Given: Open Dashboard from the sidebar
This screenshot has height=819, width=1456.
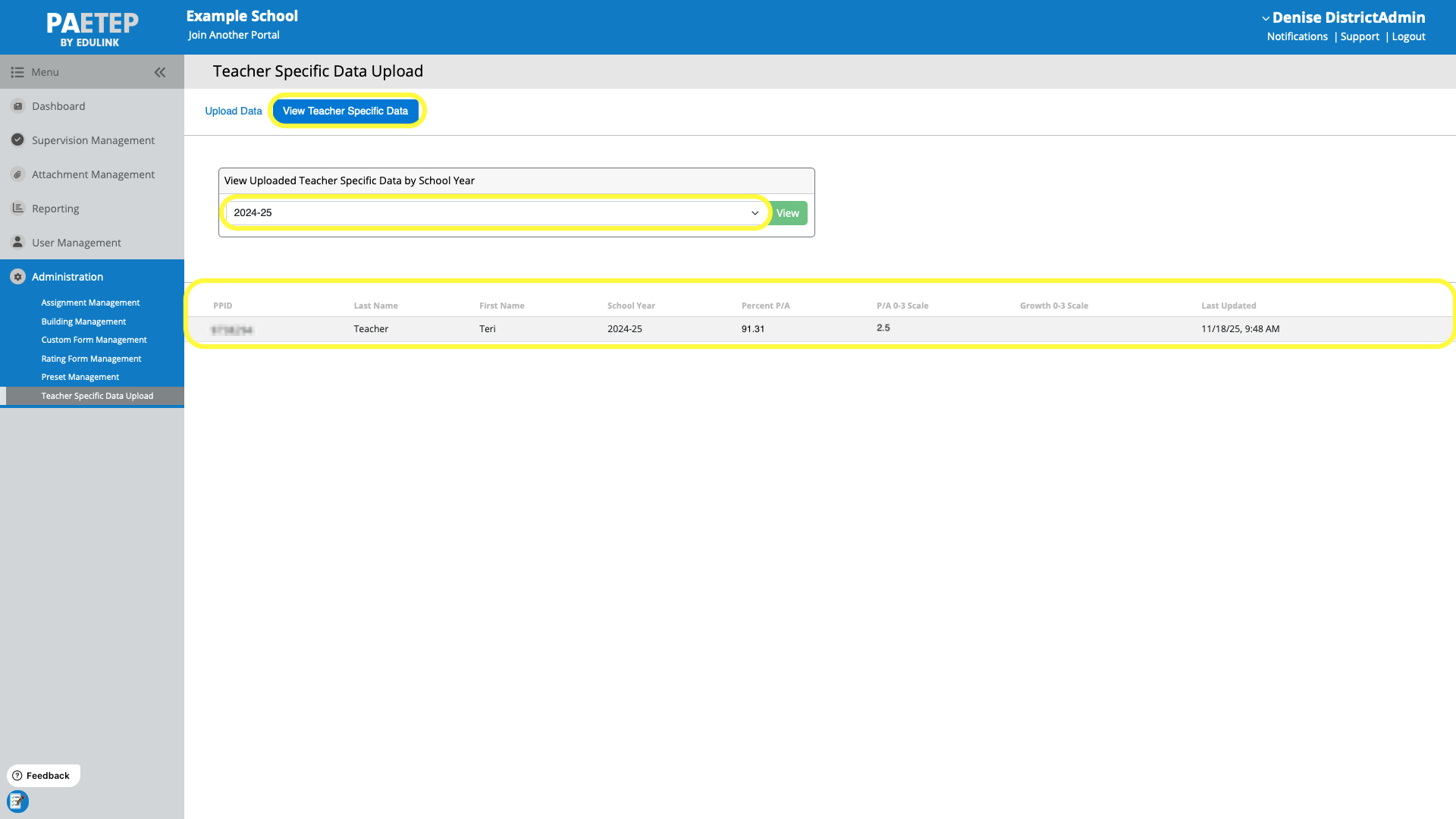Looking at the screenshot, I should pyautogui.click(x=58, y=106).
